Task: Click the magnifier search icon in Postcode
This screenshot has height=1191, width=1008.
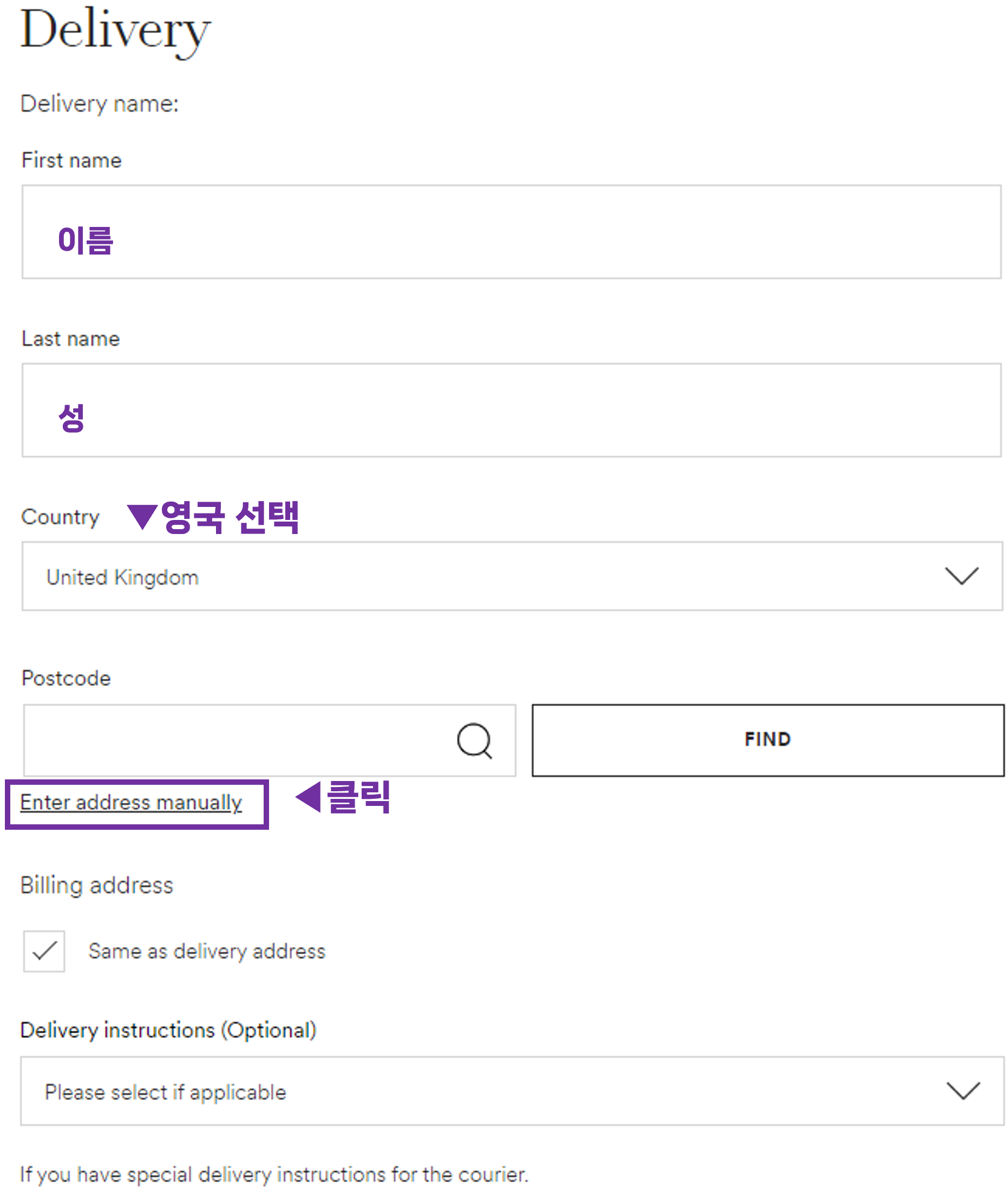Action: coord(475,741)
